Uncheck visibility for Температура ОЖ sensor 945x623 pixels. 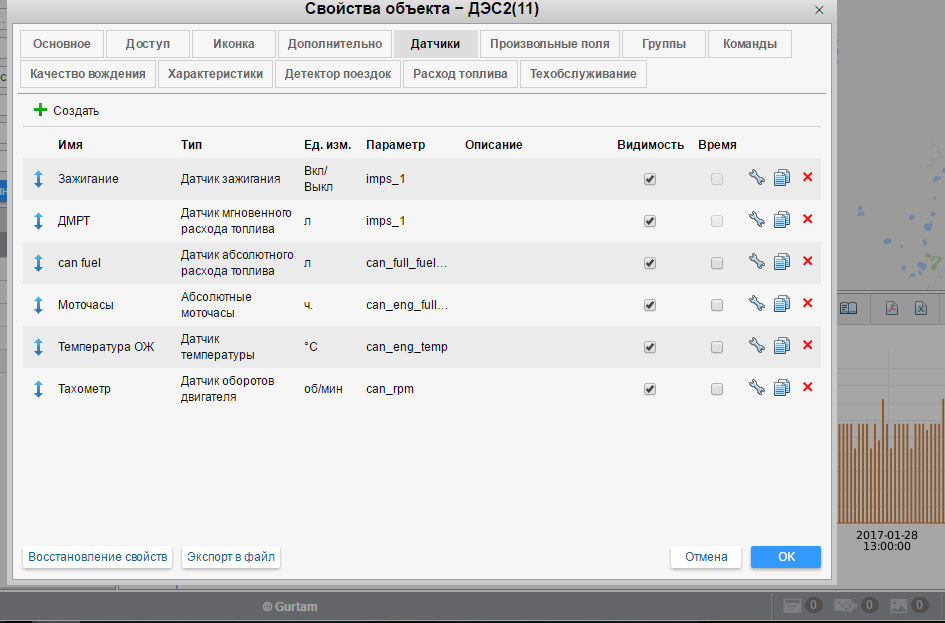coord(650,347)
